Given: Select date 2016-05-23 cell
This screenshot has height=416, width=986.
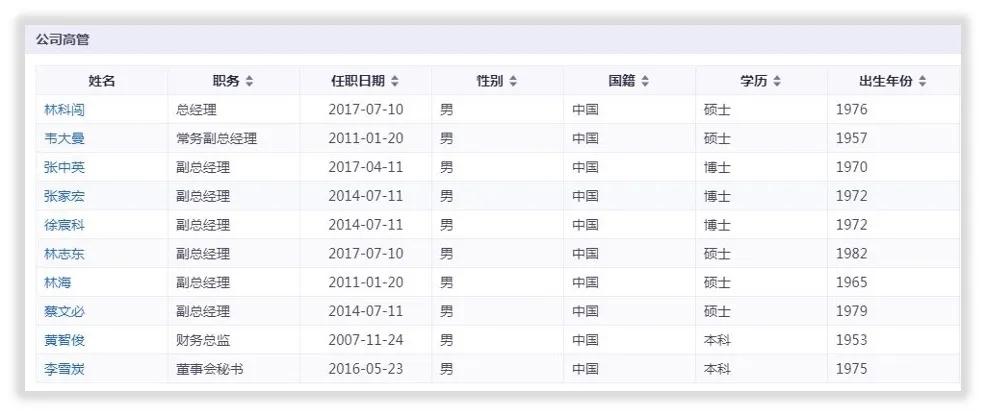Looking at the screenshot, I should (366, 369).
